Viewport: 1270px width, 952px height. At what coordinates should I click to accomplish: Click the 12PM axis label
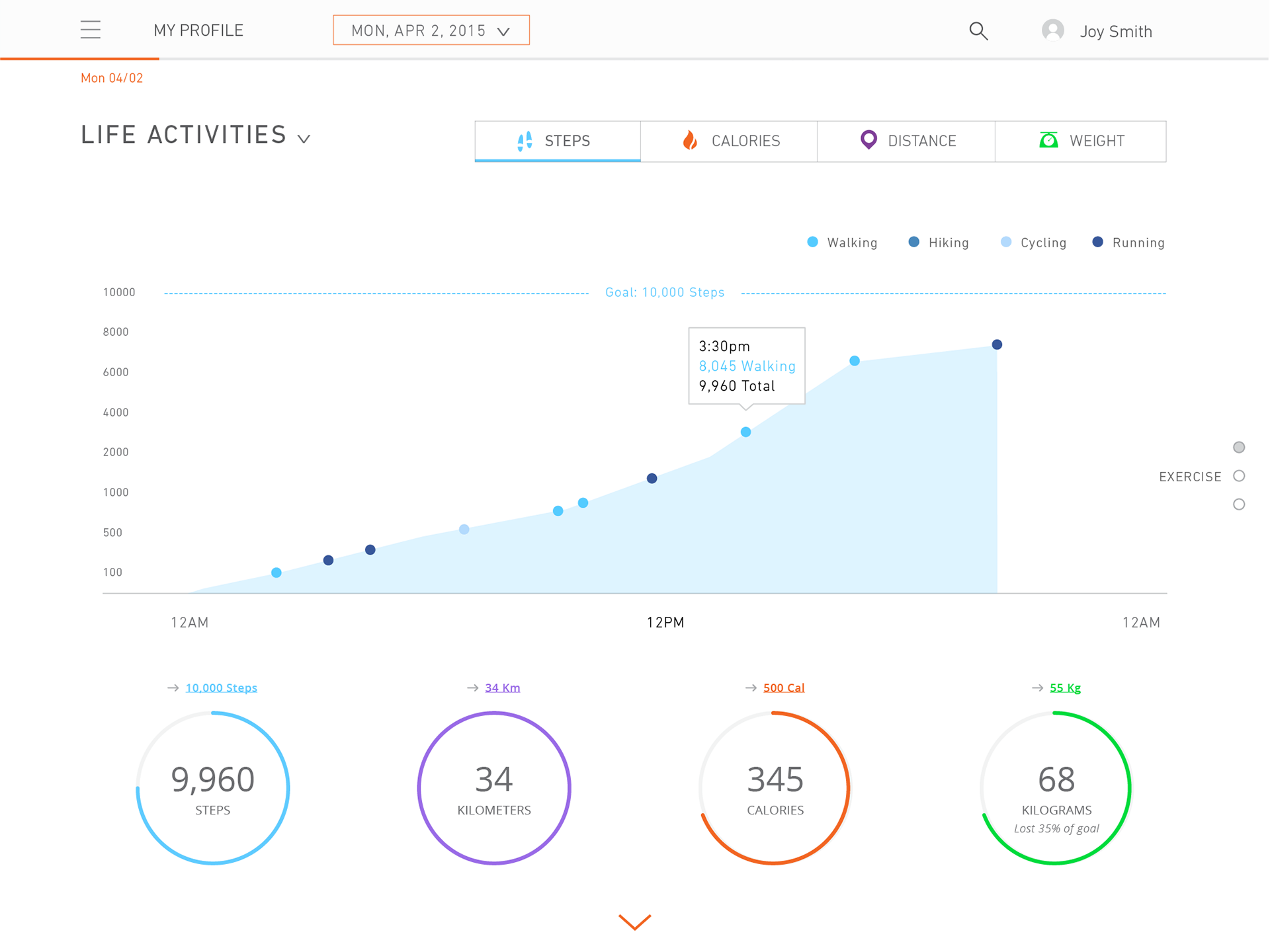coord(665,623)
